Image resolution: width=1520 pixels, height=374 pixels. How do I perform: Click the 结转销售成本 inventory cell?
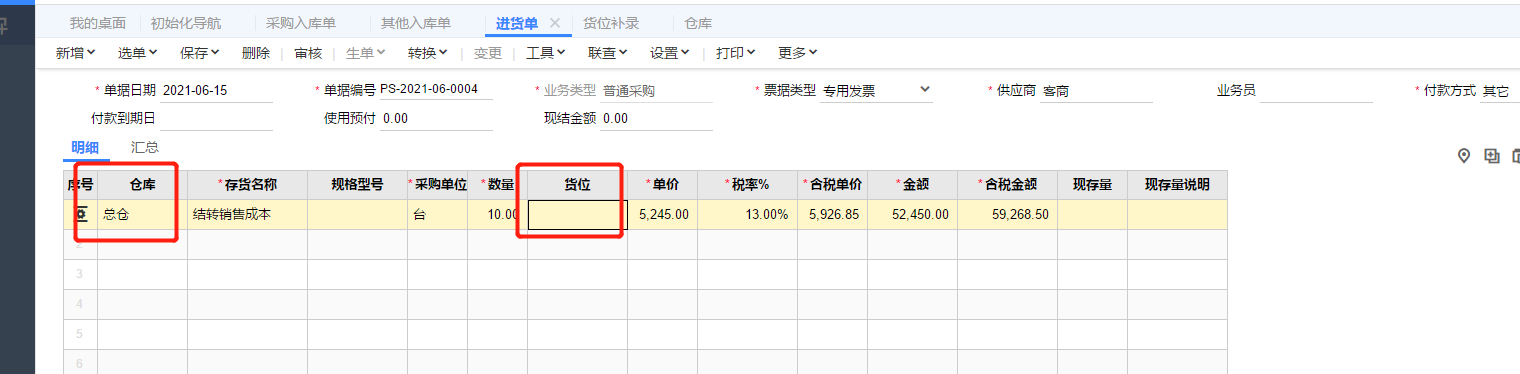(247, 215)
